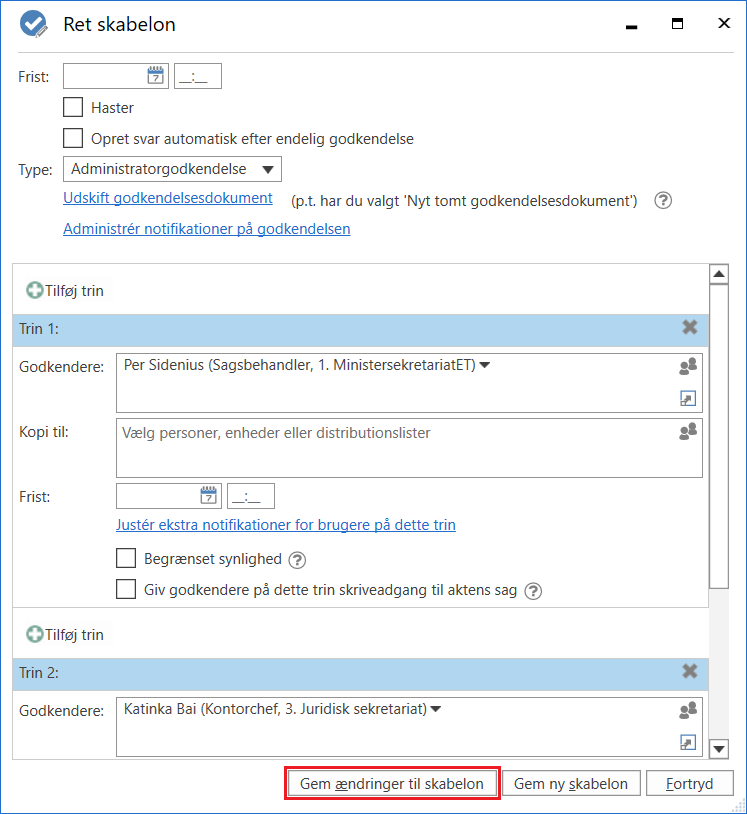The height and width of the screenshot is (814, 747).
Task: Open people picker for Kopi til field
Action: point(687,432)
